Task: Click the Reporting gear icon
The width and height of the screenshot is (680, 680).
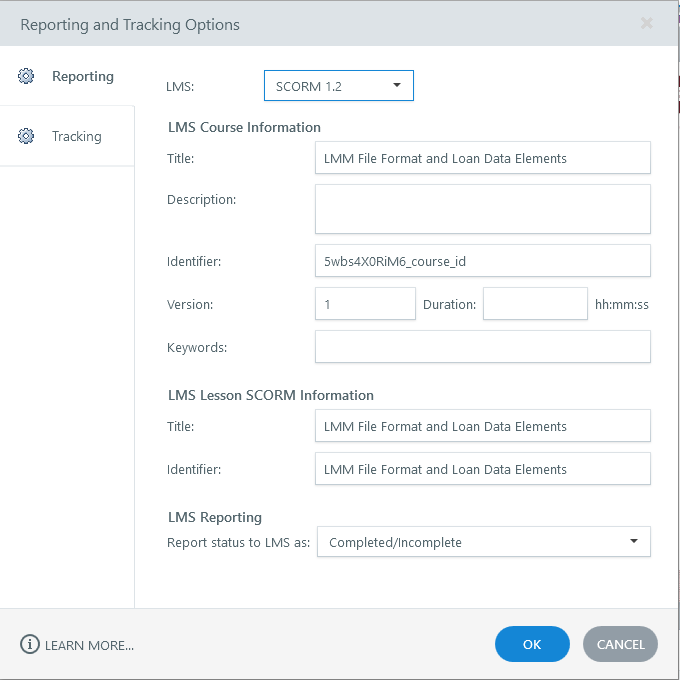Action: (x=27, y=76)
